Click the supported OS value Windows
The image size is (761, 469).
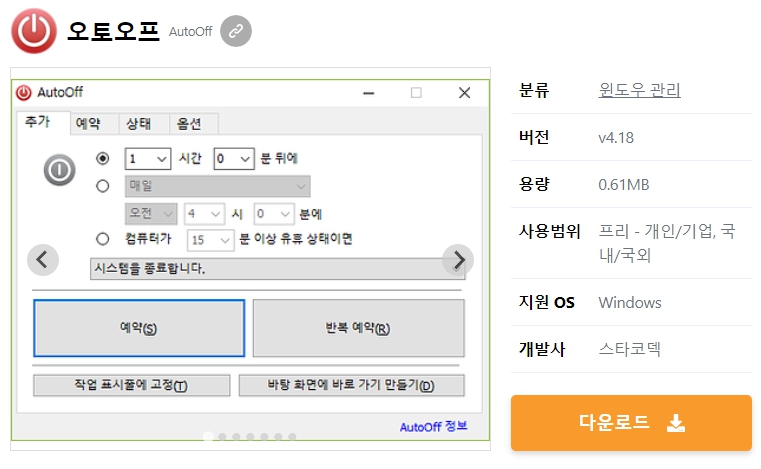point(630,302)
